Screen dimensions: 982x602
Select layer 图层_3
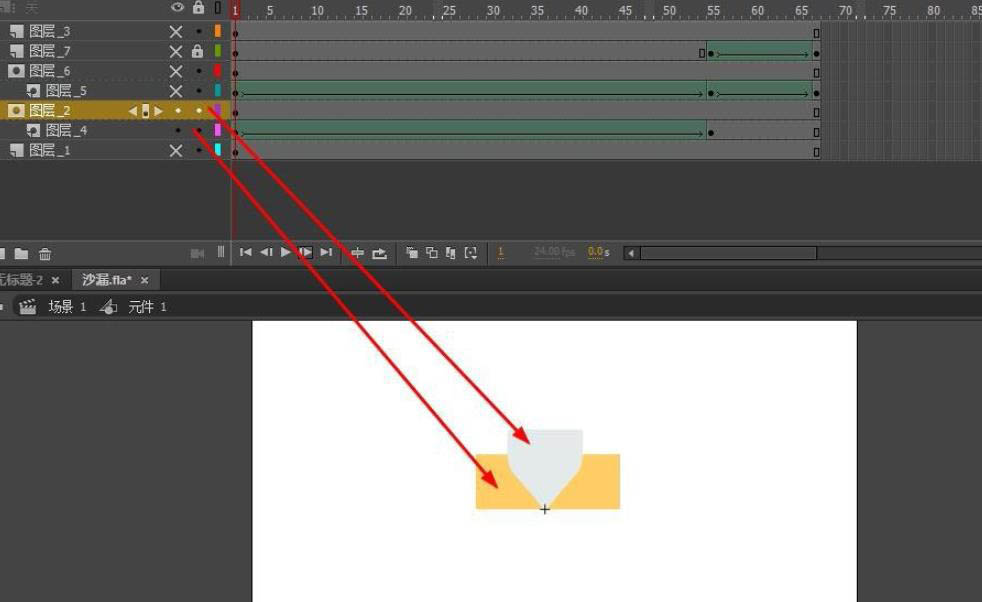49,31
